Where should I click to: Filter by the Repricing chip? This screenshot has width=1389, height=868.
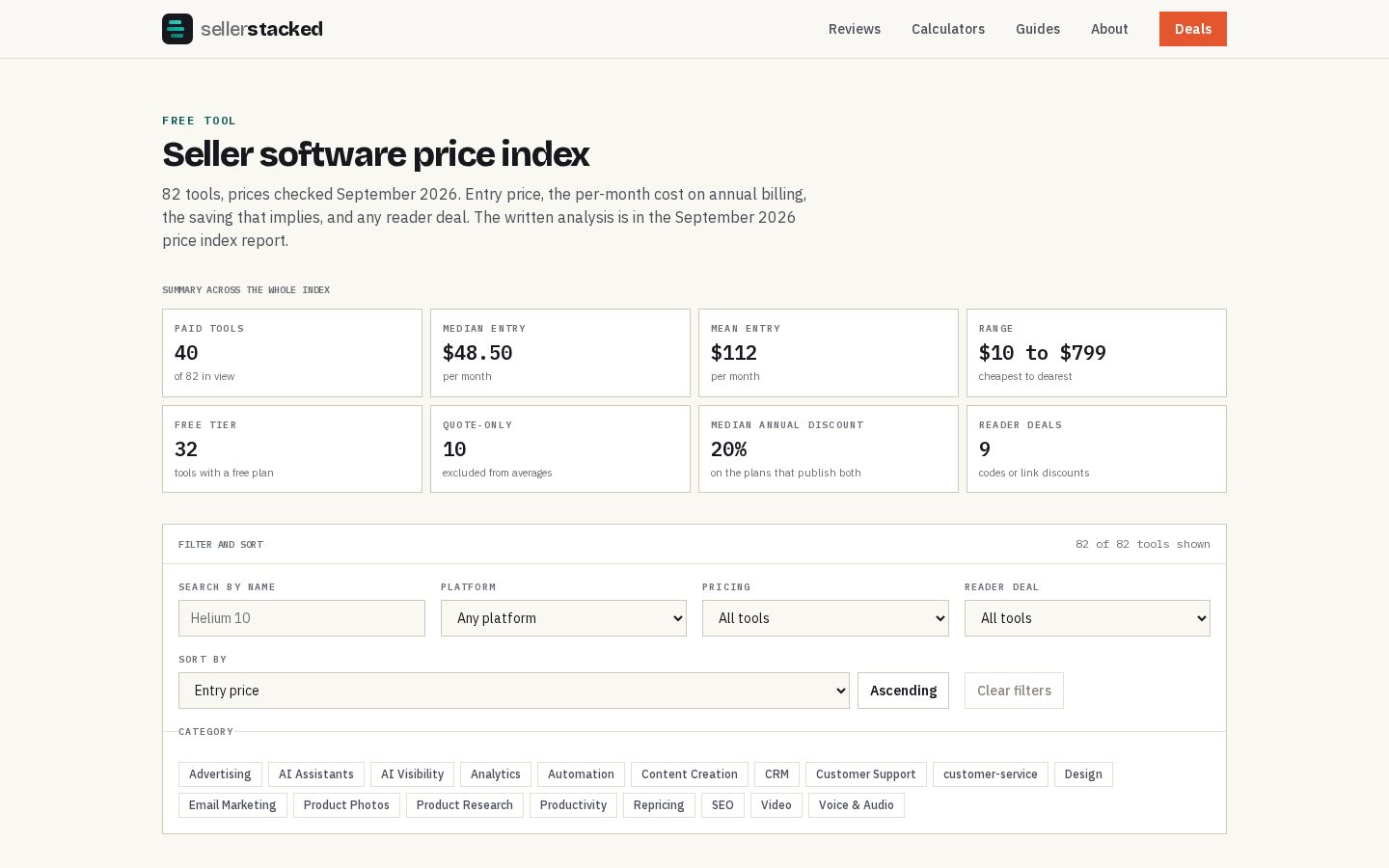(659, 805)
